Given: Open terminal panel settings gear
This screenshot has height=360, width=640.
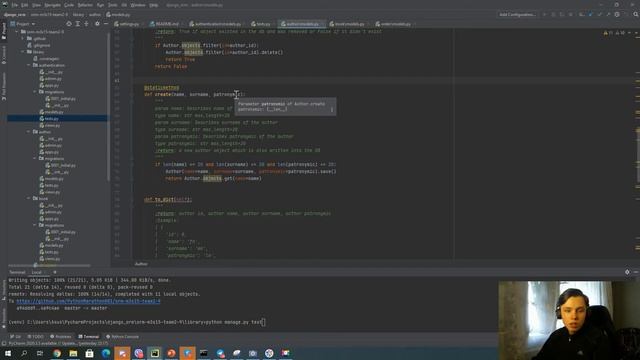Looking at the screenshot, I should (627, 272).
